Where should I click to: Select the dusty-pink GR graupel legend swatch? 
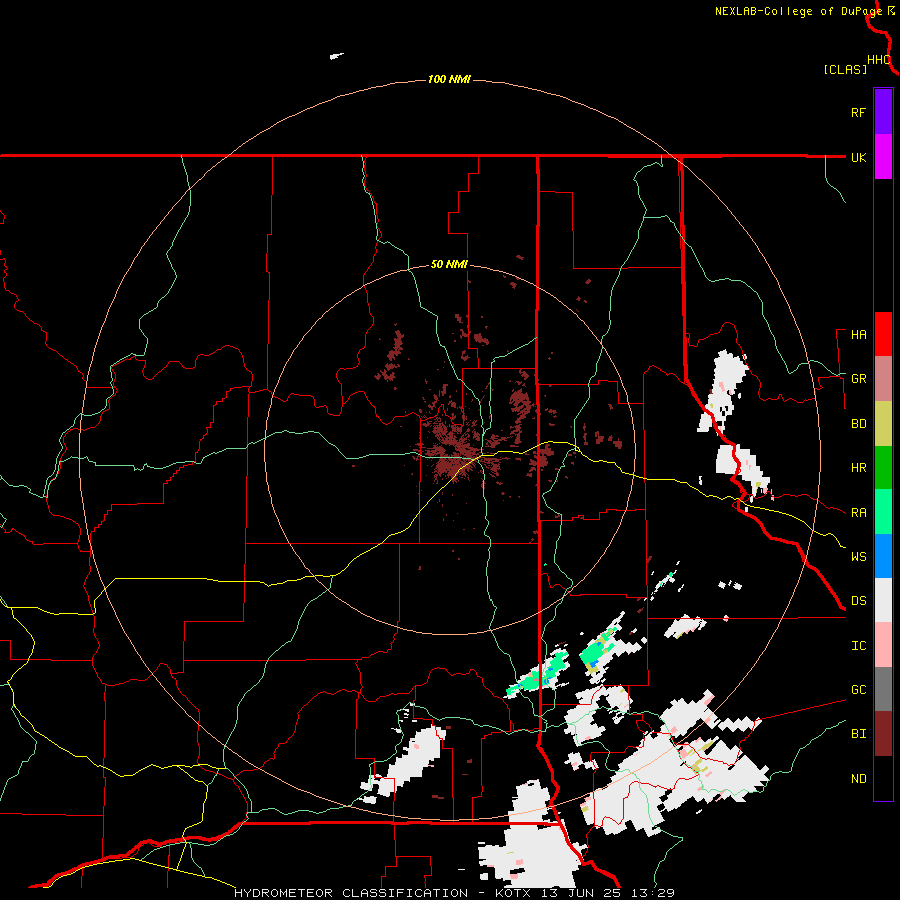(883, 378)
